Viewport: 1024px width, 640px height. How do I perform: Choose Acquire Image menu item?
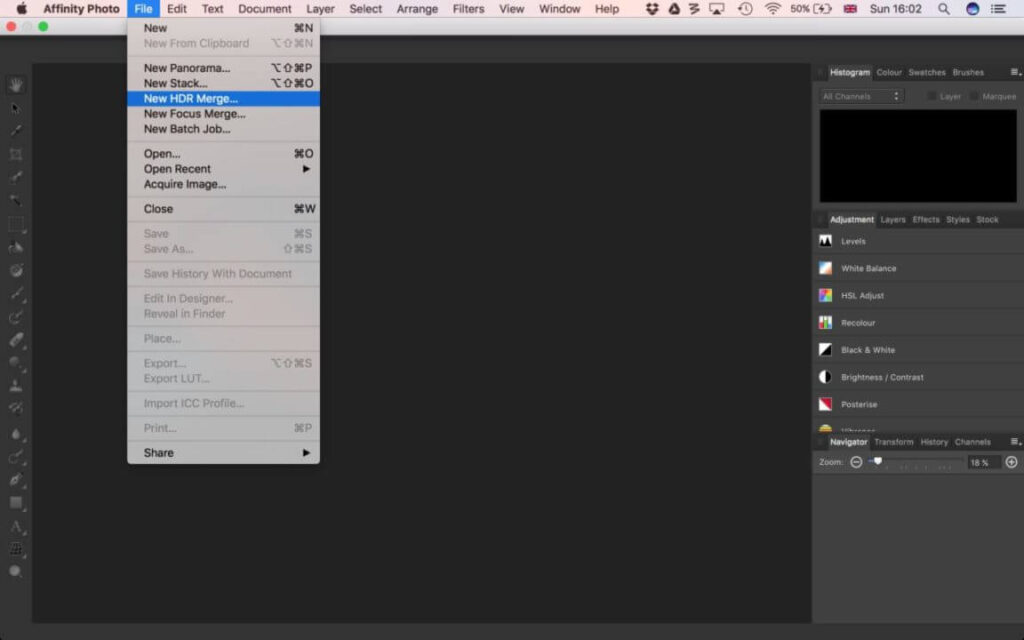click(x=223, y=184)
